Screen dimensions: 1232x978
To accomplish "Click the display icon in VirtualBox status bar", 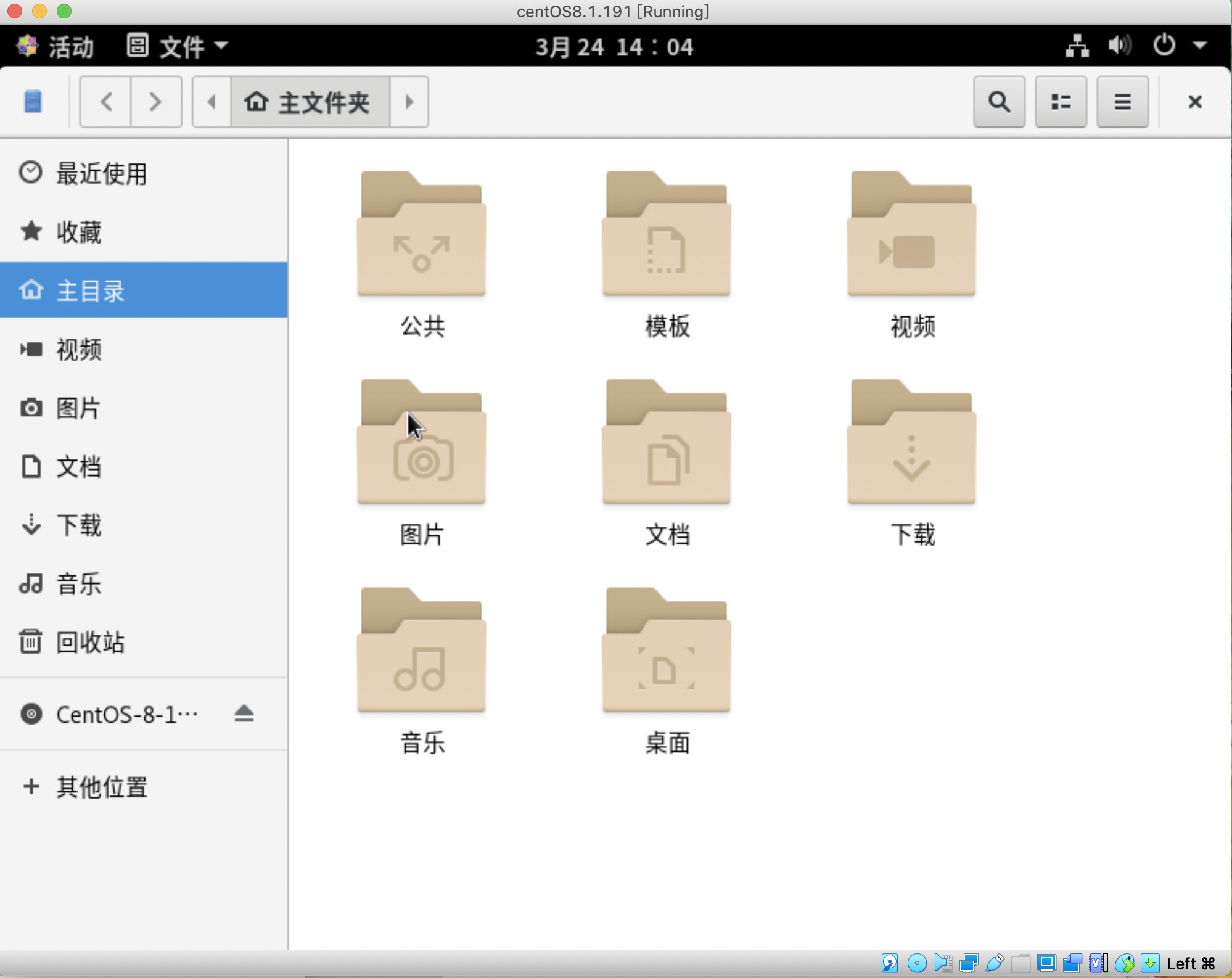I will point(1046,963).
